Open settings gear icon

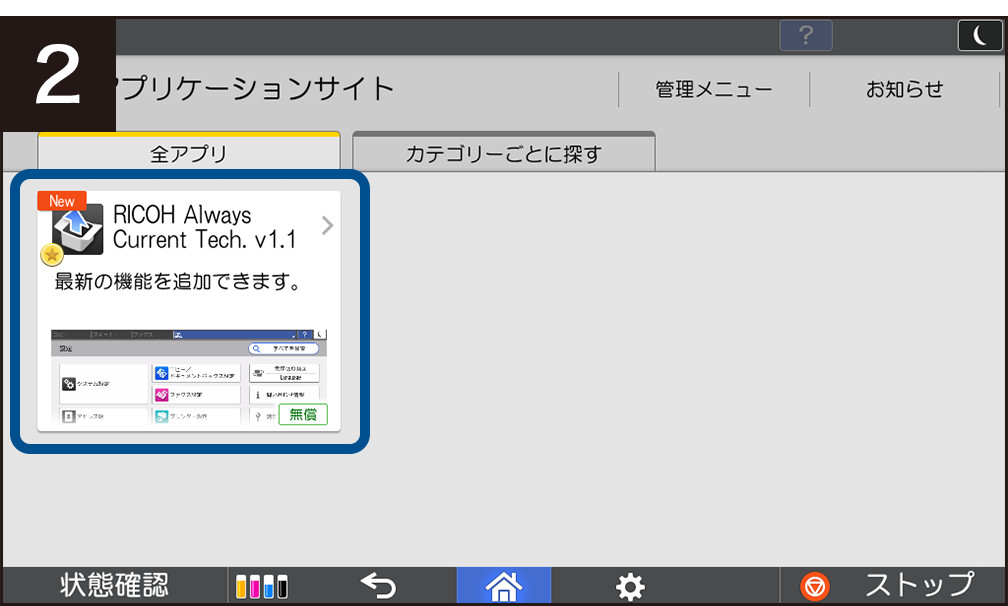pyautogui.click(x=630, y=586)
